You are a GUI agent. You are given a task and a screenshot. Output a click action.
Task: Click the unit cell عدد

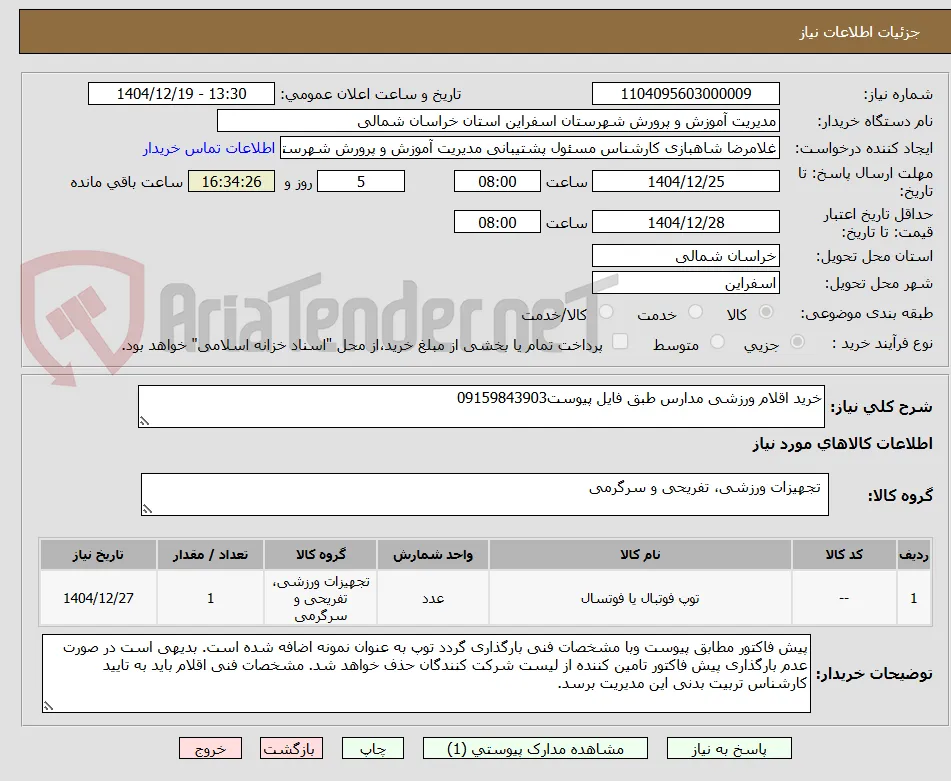(x=432, y=598)
